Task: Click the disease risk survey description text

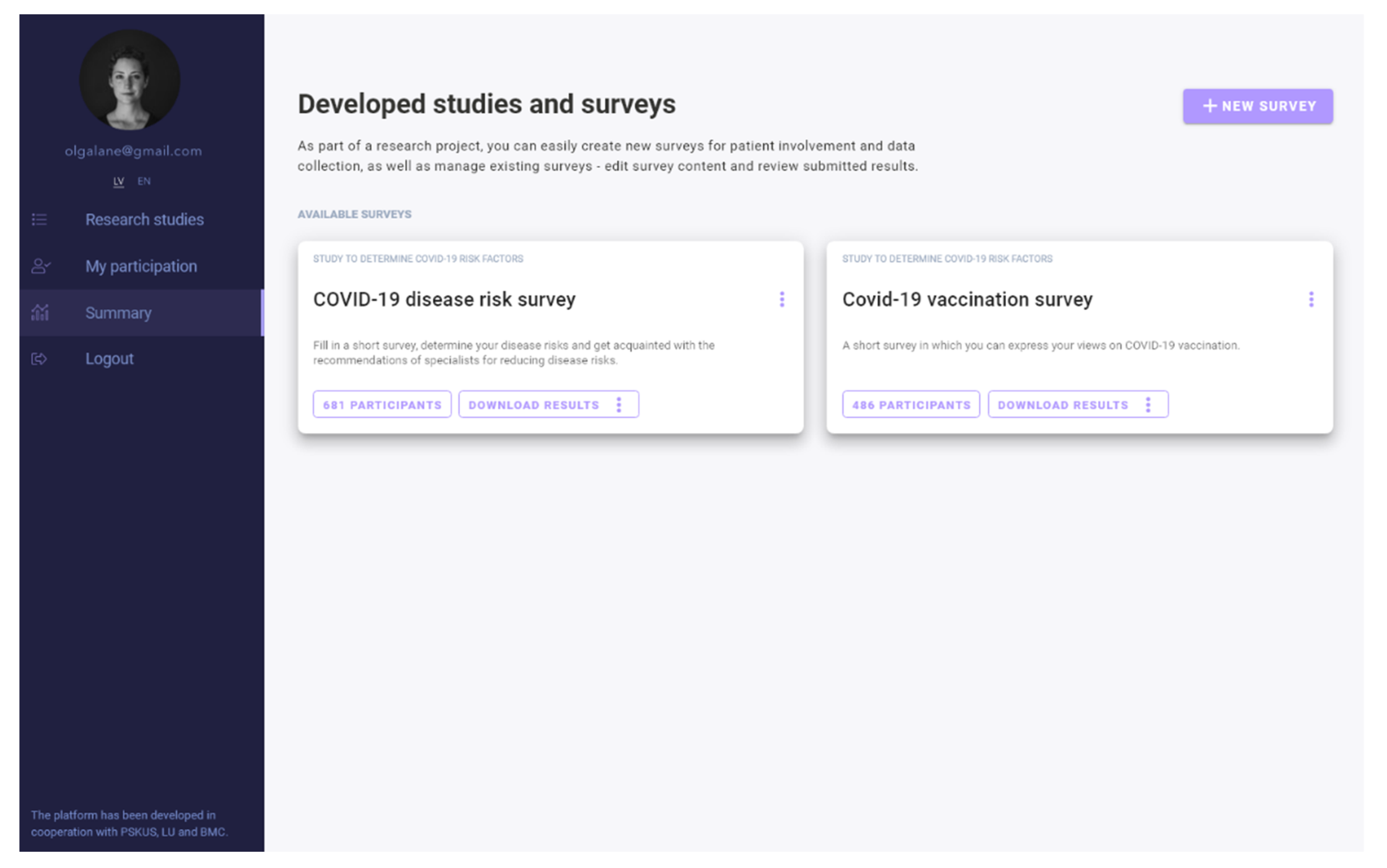Action: (x=514, y=353)
